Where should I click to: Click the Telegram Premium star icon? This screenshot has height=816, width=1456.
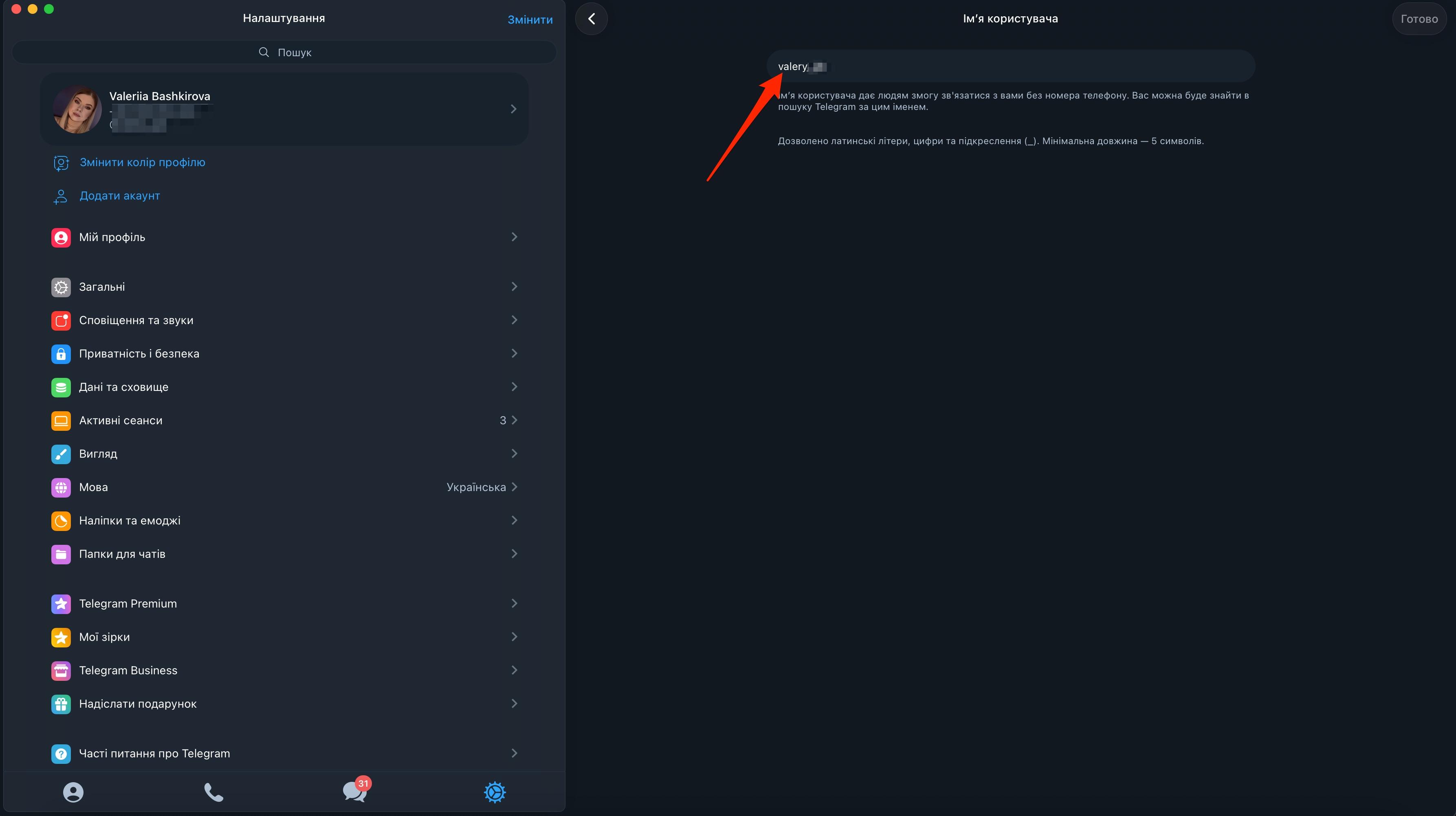[61, 603]
